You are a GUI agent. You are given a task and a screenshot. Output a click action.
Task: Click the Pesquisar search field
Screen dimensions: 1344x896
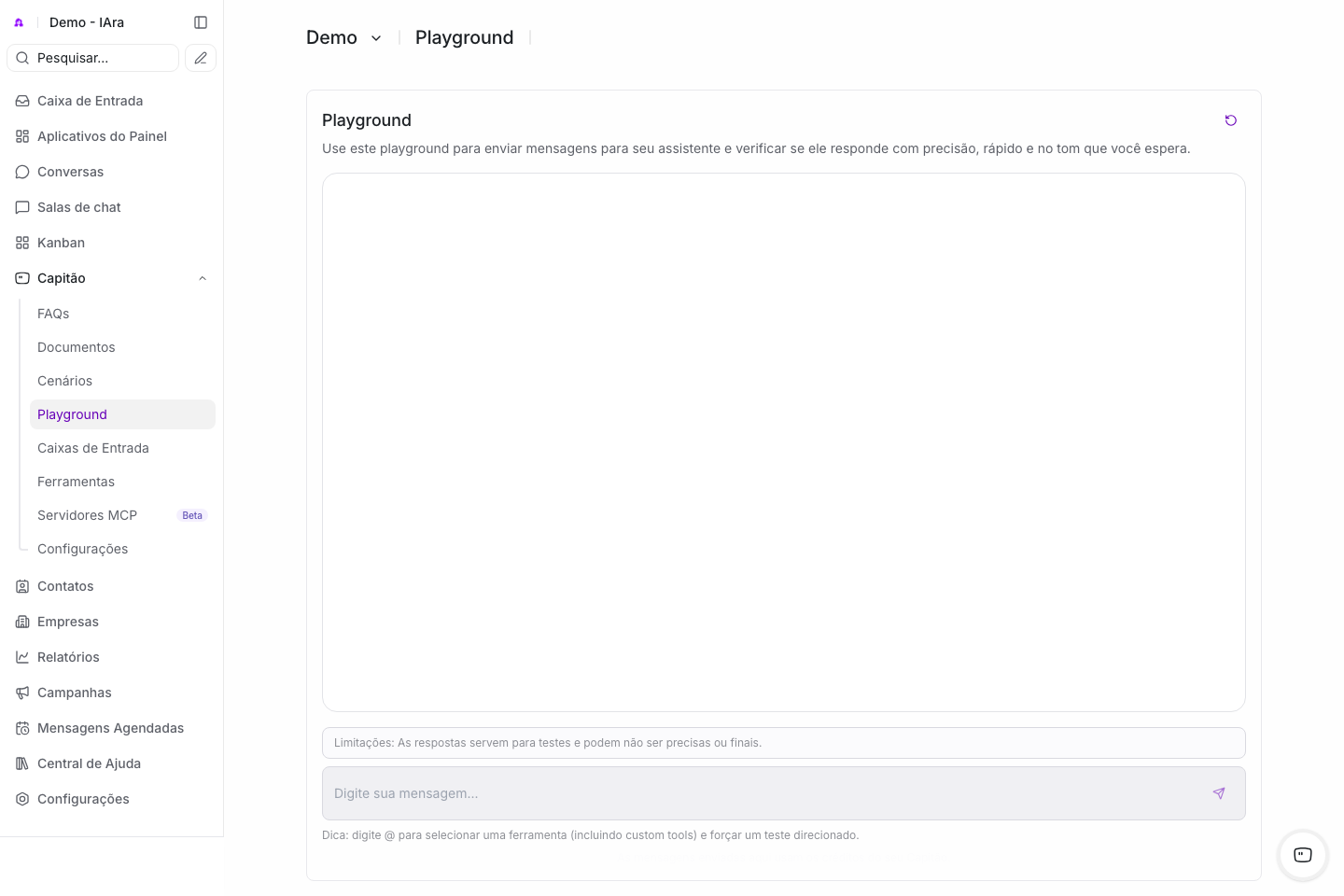[93, 58]
